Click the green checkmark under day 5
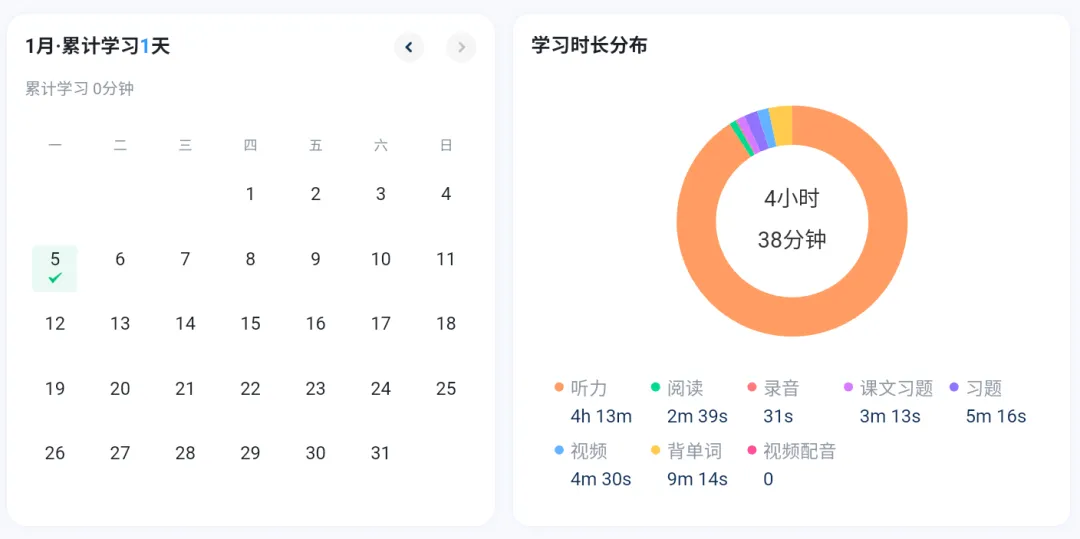Screen dimensions: 1080x539 pos(55,277)
